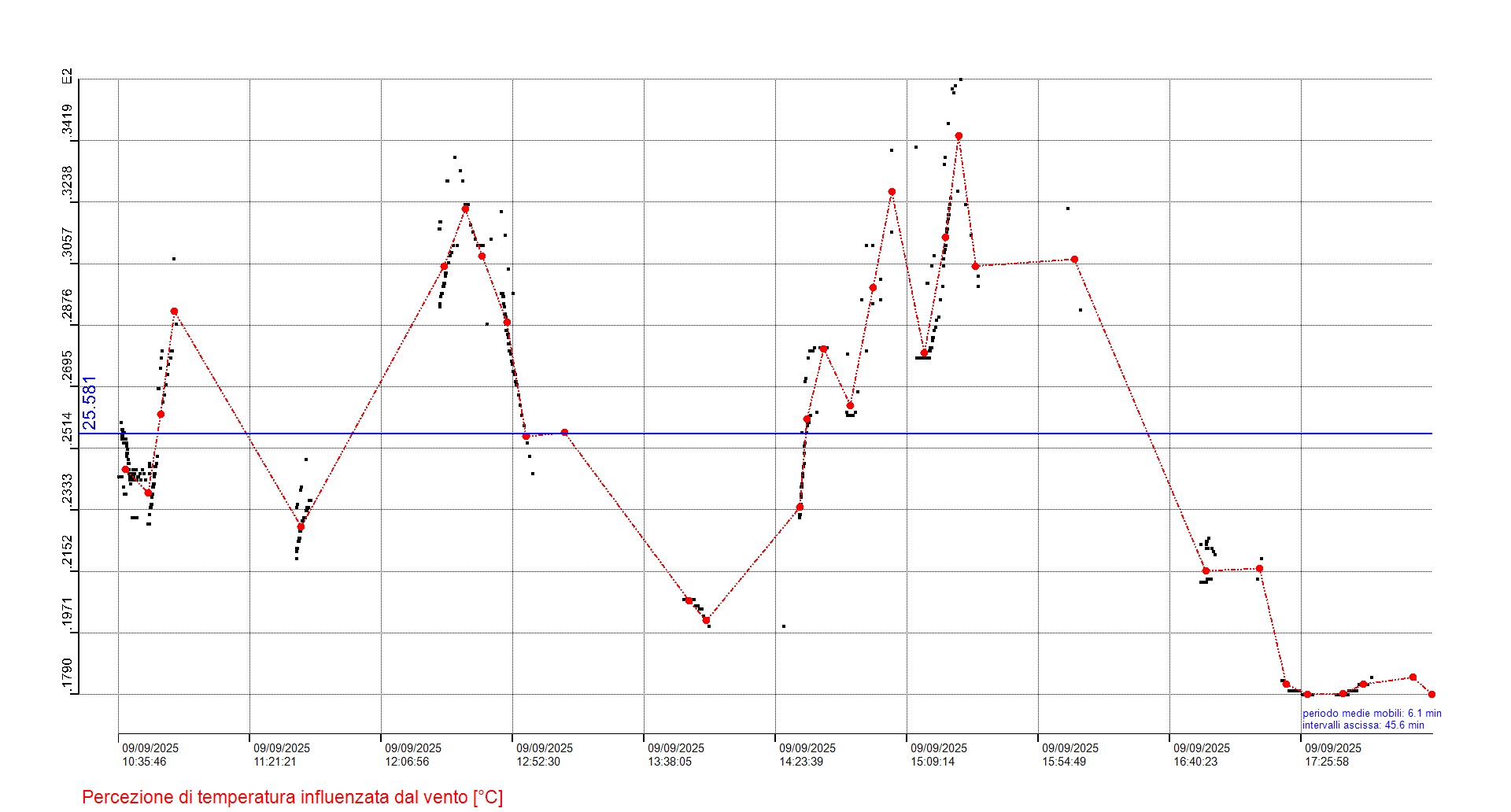Select the final red data point at right edge
1511x812 pixels.
click(x=1432, y=695)
